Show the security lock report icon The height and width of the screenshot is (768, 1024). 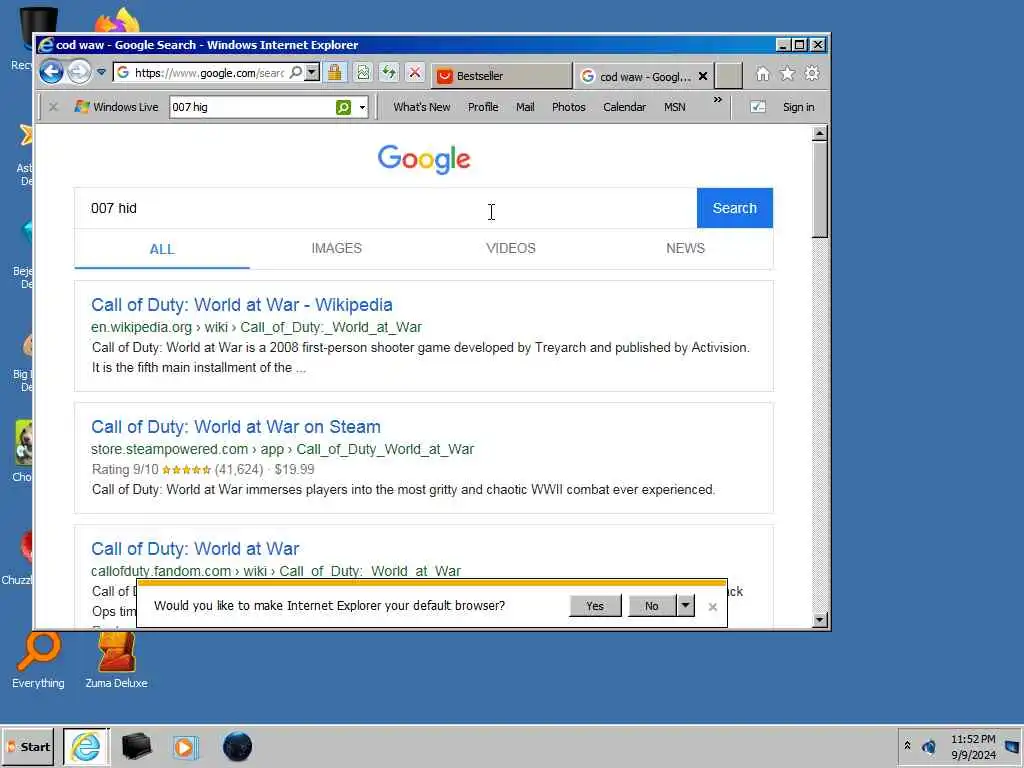pyautogui.click(x=335, y=72)
